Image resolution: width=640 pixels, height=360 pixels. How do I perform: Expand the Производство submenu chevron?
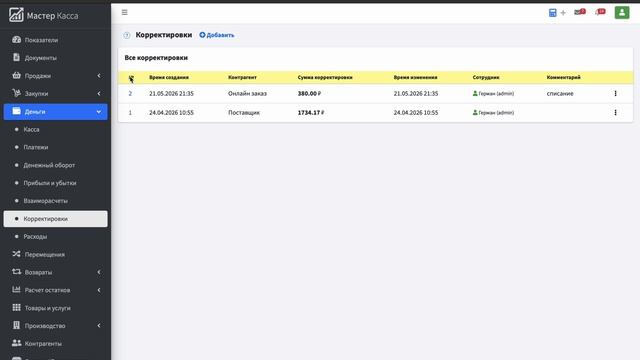click(99, 326)
